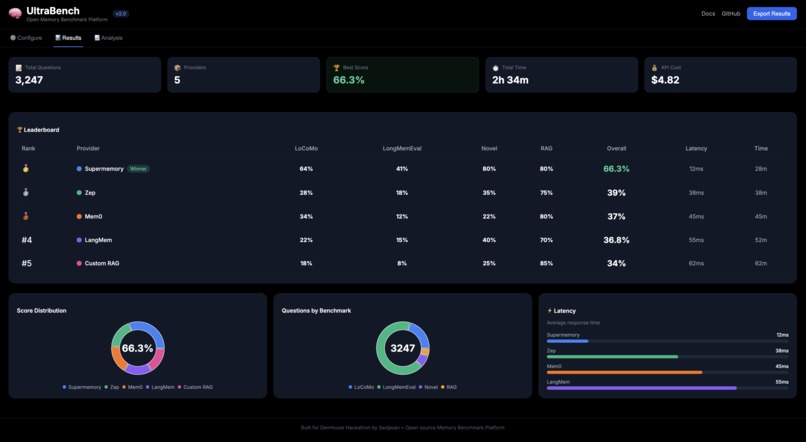
Task: Click the Supermemory blue dot in leaderboard
Action: pos(79,169)
